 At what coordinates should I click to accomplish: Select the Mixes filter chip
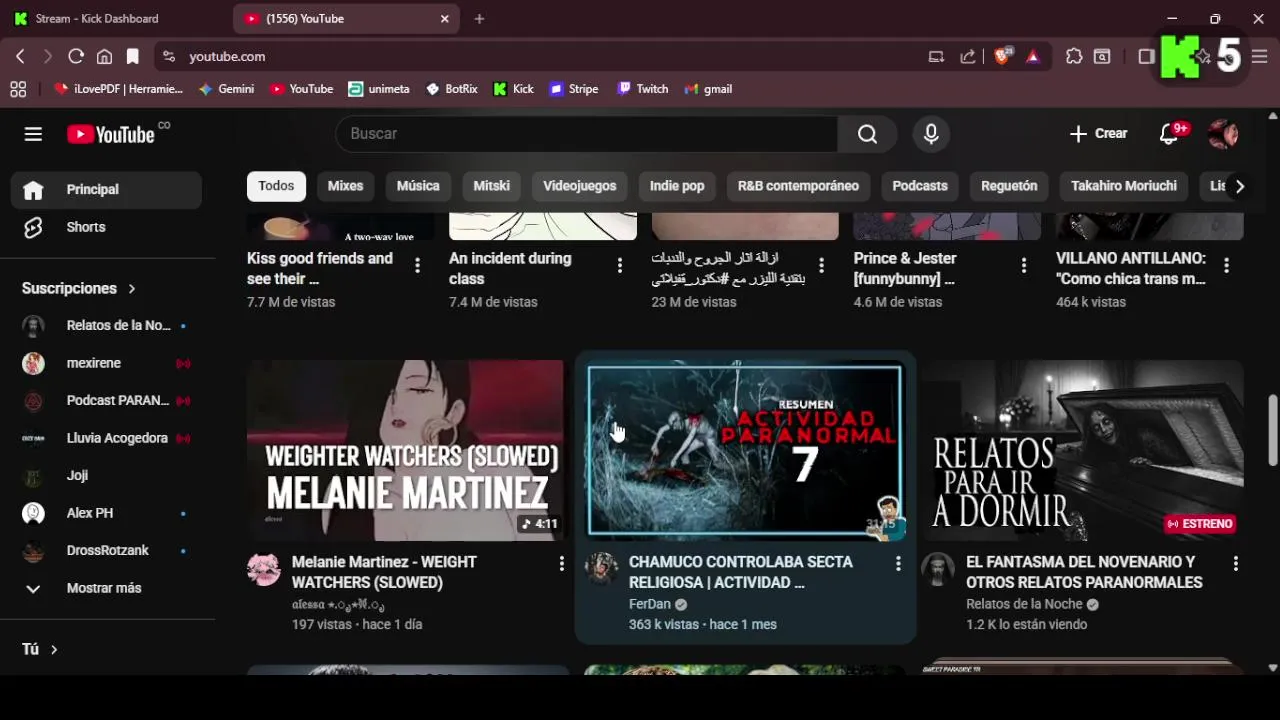tap(346, 186)
